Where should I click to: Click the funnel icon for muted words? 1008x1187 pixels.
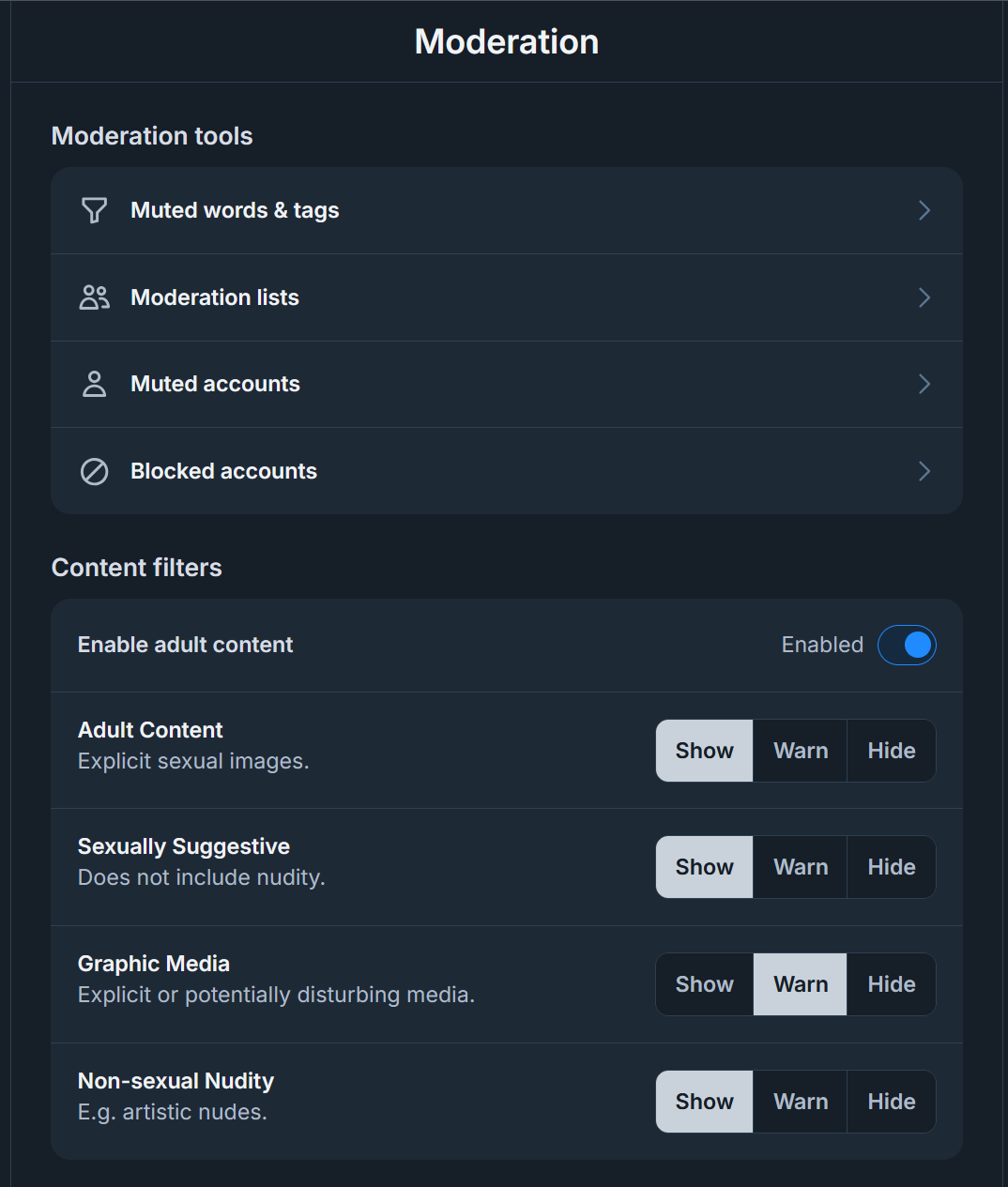(x=94, y=210)
